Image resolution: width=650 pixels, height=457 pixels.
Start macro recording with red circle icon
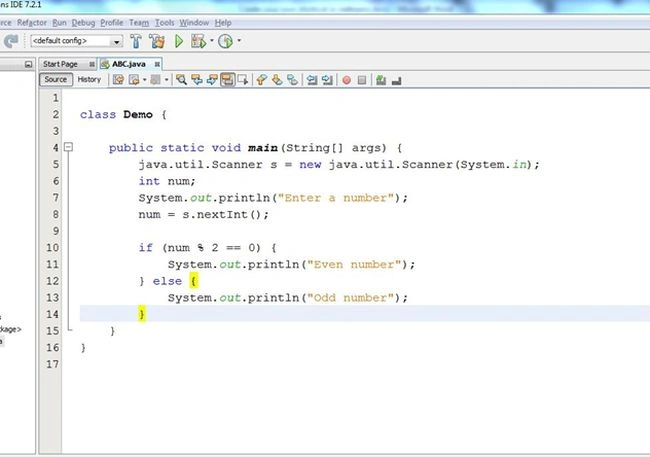pyautogui.click(x=347, y=80)
